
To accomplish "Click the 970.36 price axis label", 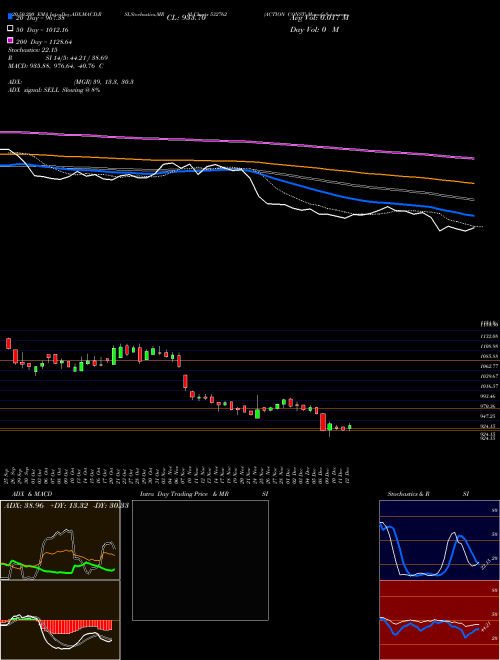I will pos(489,406).
